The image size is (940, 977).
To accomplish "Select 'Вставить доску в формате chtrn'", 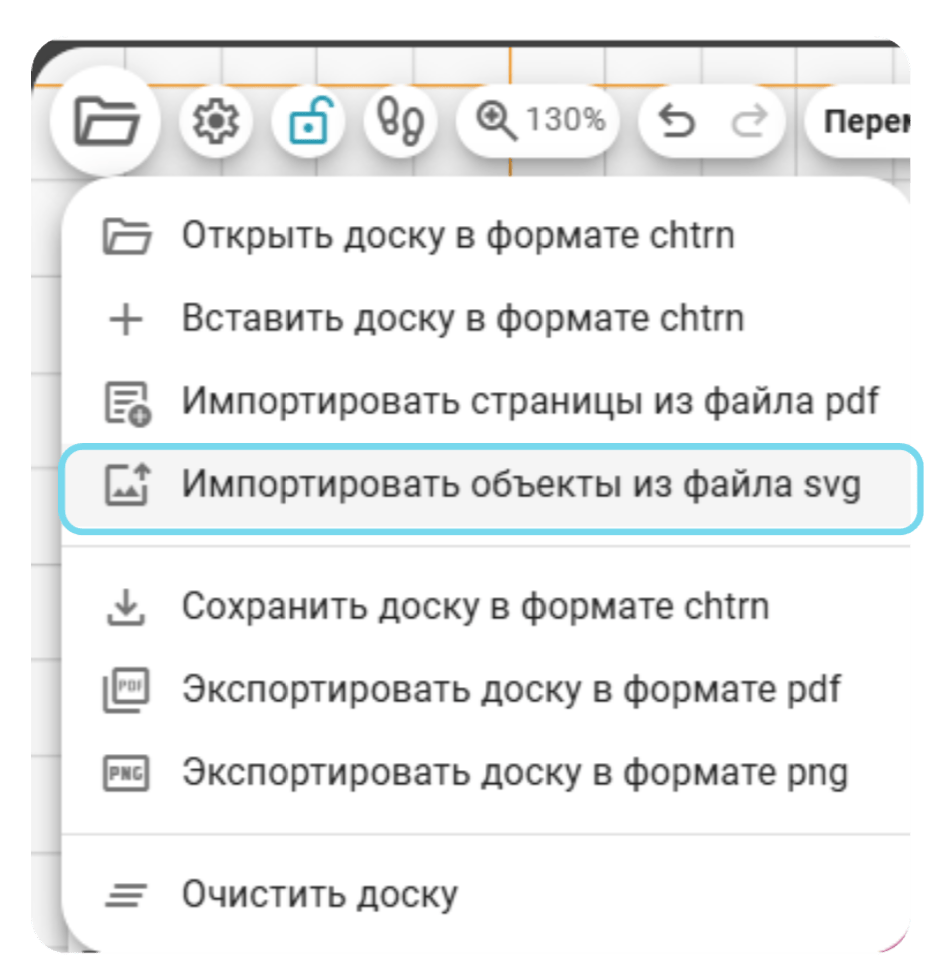I will tap(486, 319).
